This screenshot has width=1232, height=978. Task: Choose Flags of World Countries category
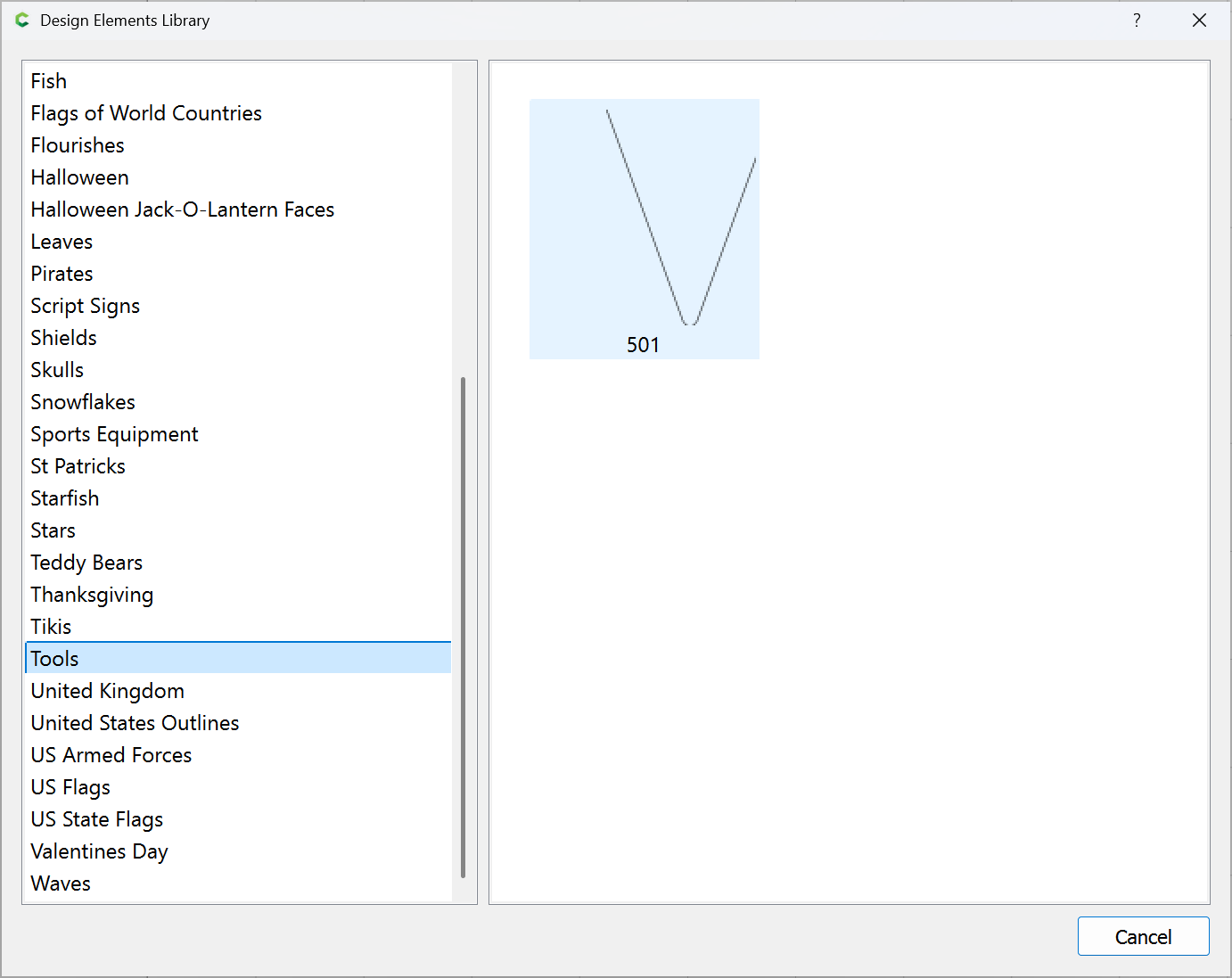click(x=146, y=113)
